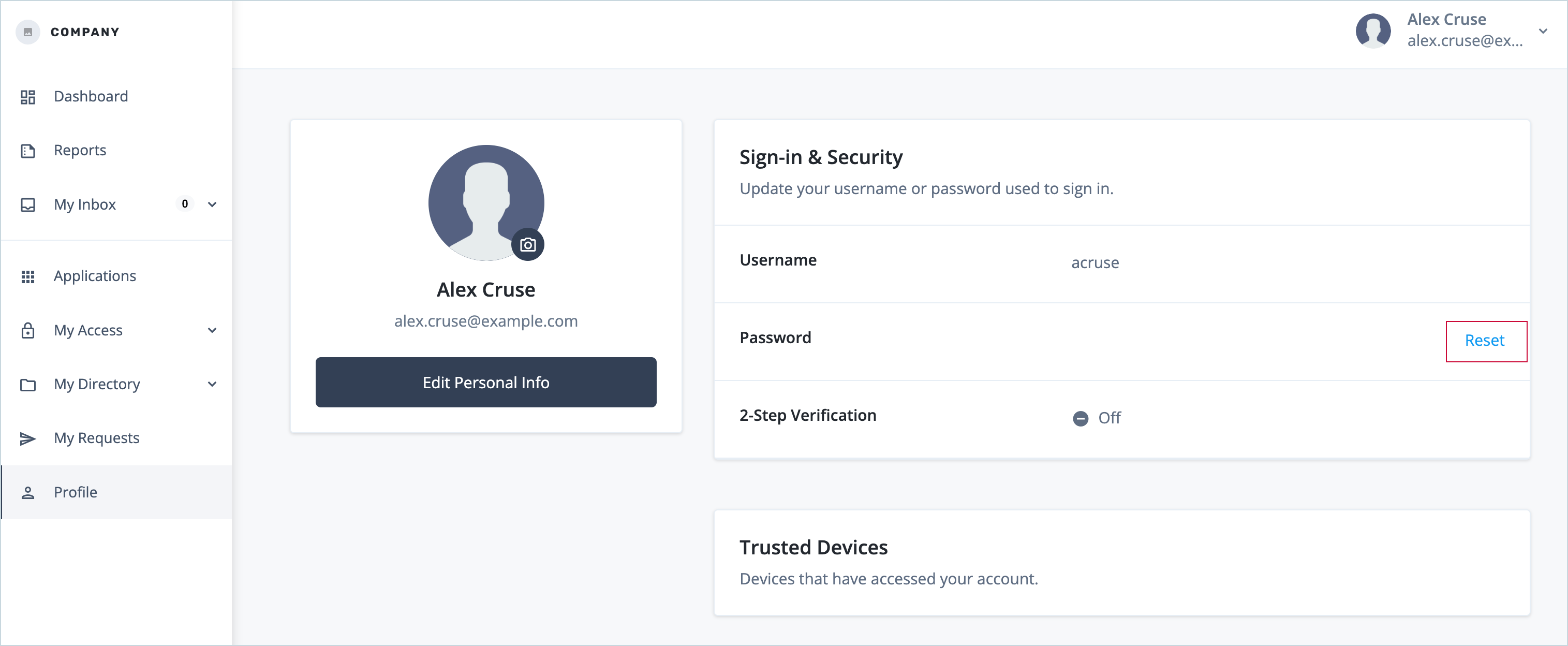
Task: Expand the My Inbox section
Action: (x=212, y=204)
